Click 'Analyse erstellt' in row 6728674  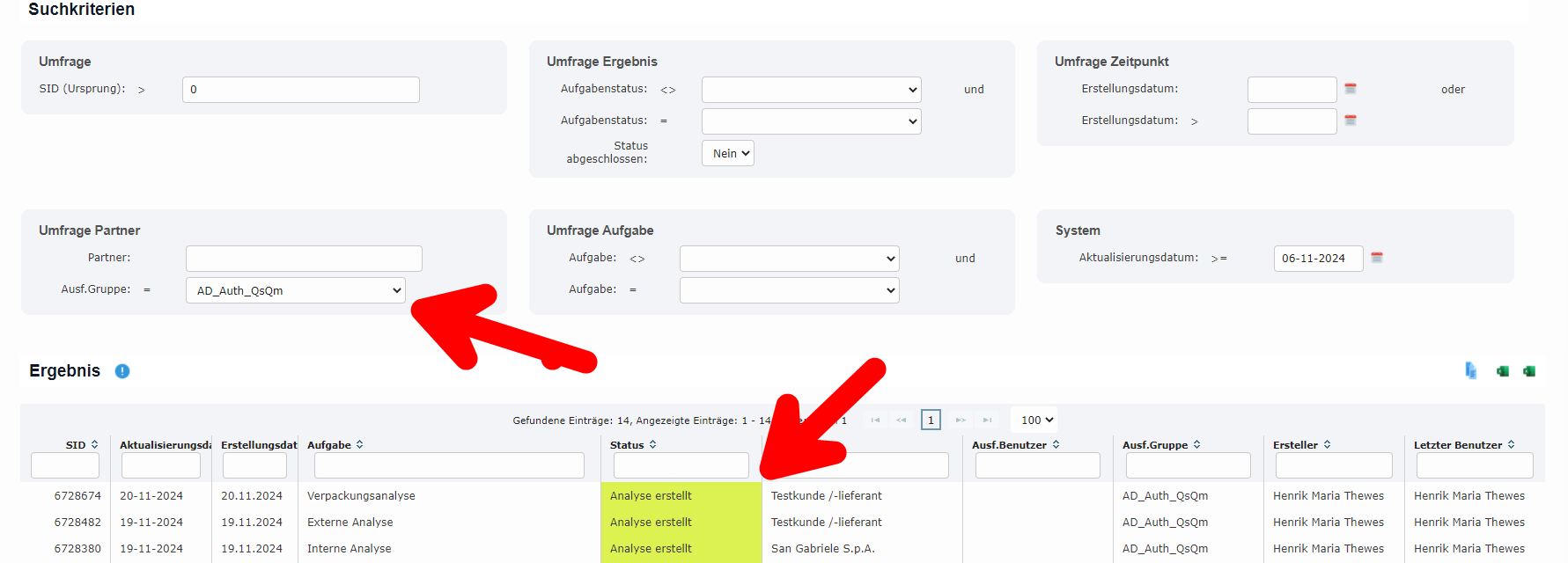coord(651,496)
